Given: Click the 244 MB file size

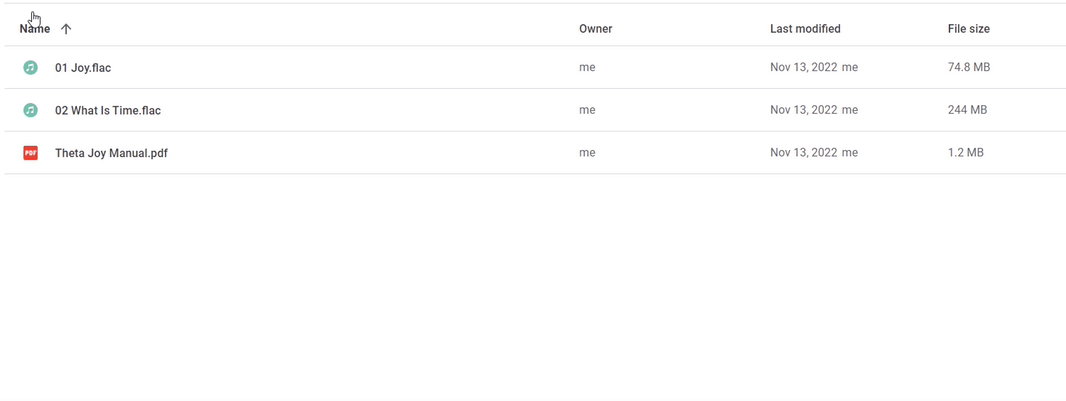Looking at the screenshot, I should point(967,109).
